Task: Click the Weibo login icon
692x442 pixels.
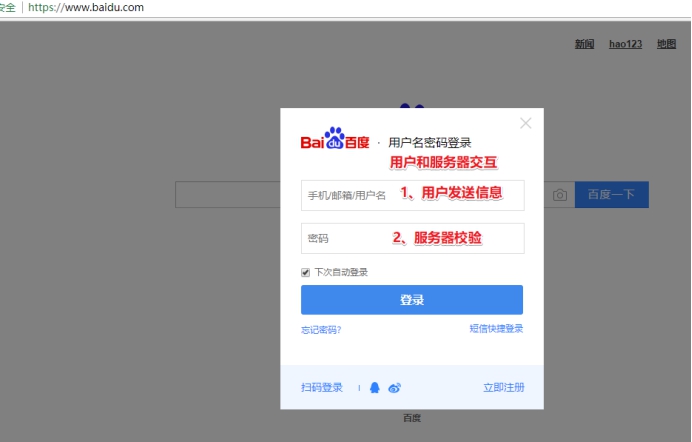Action: [395, 388]
